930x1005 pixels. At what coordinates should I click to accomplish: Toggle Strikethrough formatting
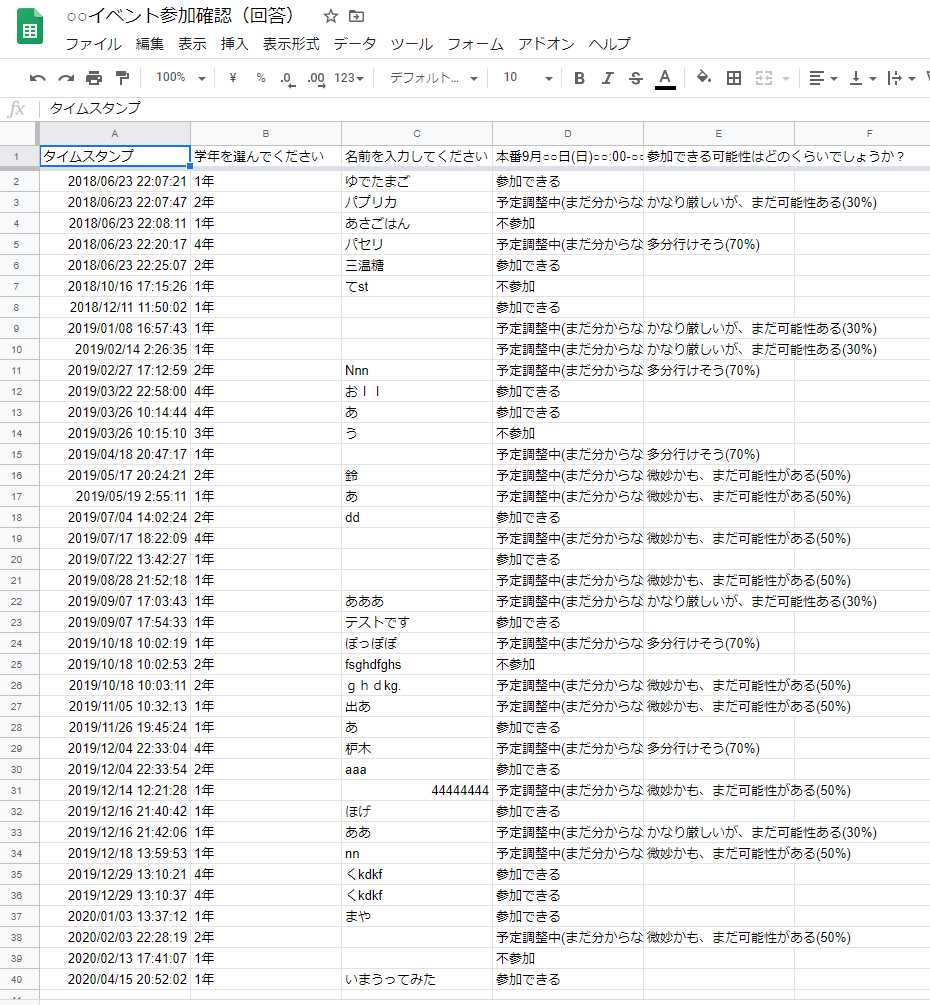(x=635, y=78)
